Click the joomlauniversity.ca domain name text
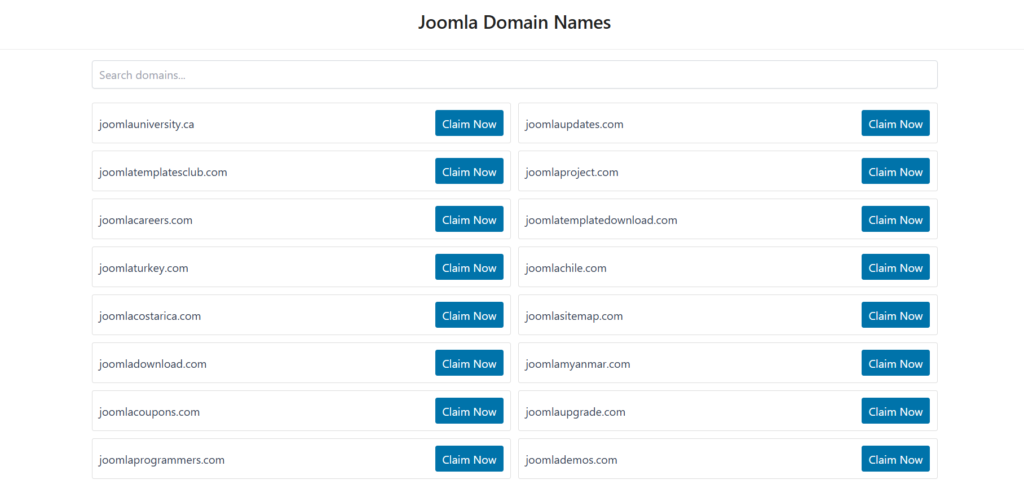This screenshot has width=1024, height=484. (x=146, y=124)
